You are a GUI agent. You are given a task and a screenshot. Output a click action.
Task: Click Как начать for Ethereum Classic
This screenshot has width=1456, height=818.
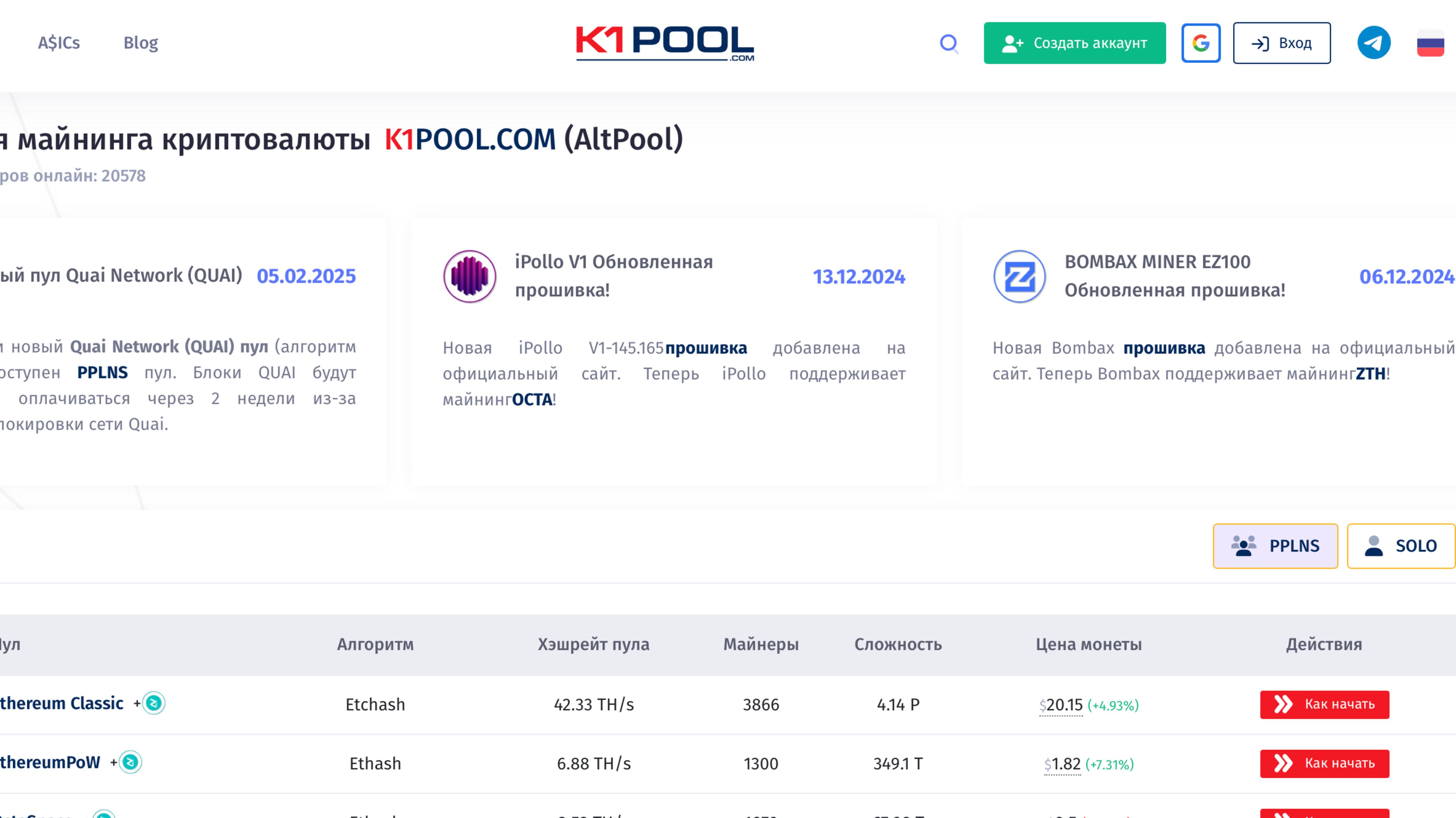tap(1324, 705)
